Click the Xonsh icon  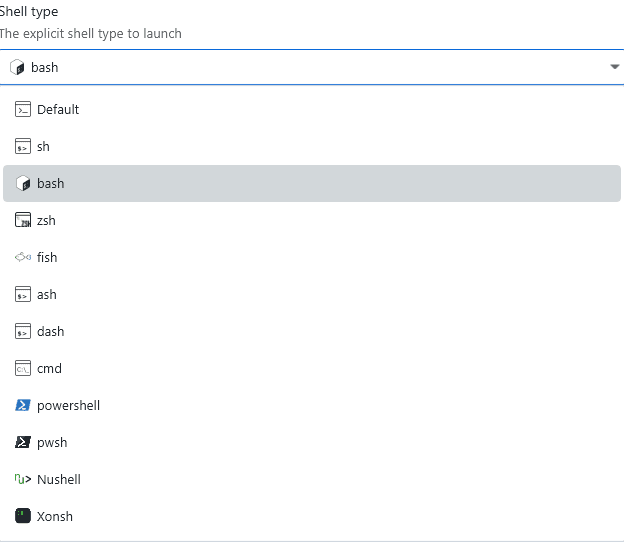(x=23, y=516)
